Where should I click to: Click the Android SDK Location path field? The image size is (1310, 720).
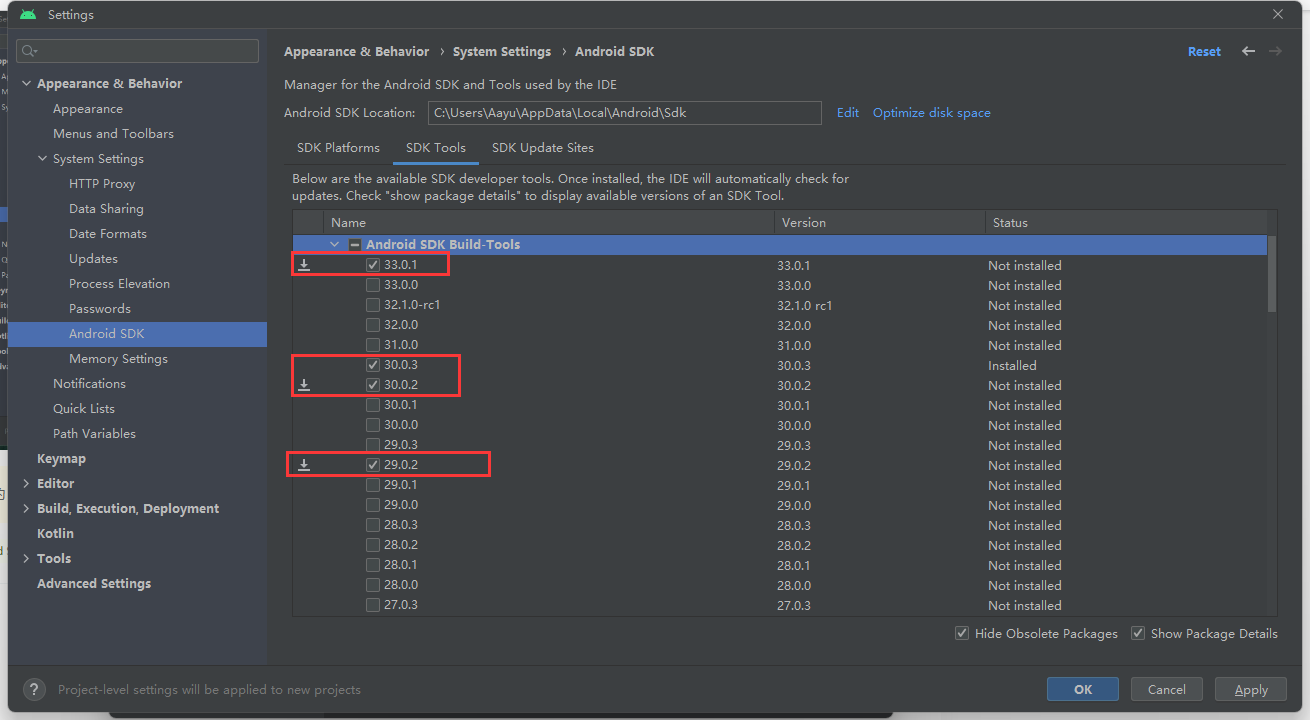[624, 113]
